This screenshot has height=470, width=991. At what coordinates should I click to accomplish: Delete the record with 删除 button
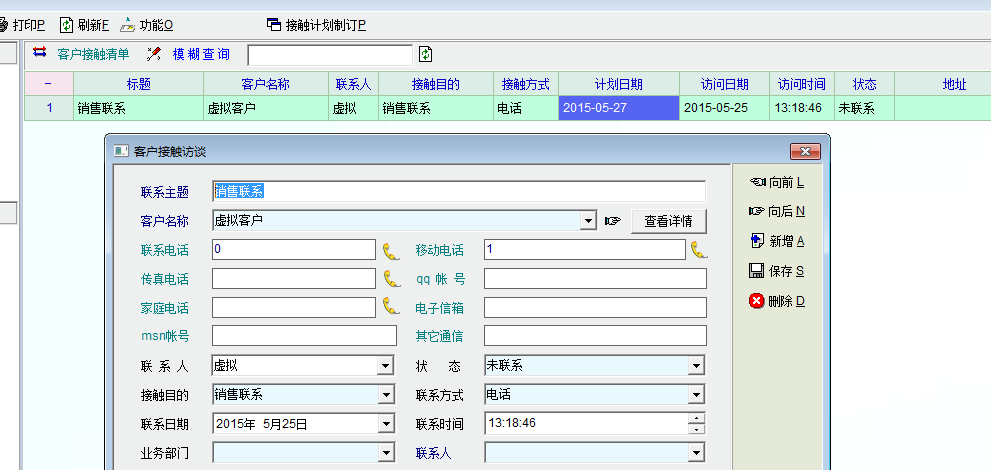tap(777, 301)
